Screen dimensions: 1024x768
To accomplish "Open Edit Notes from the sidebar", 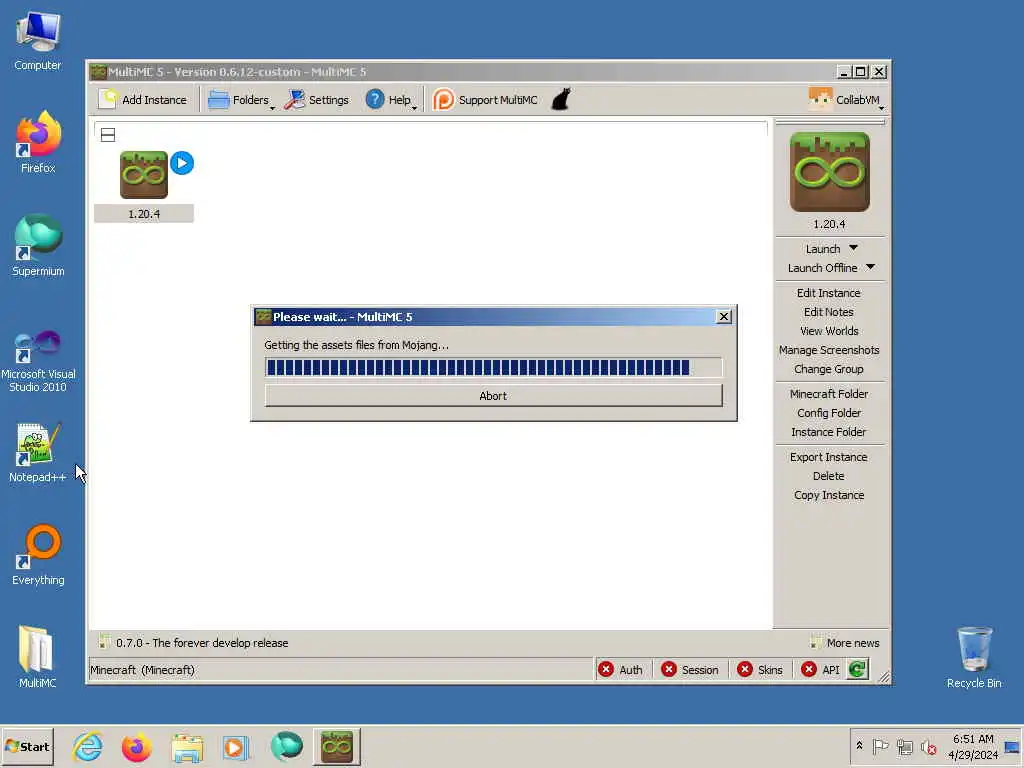I will tap(829, 312).
